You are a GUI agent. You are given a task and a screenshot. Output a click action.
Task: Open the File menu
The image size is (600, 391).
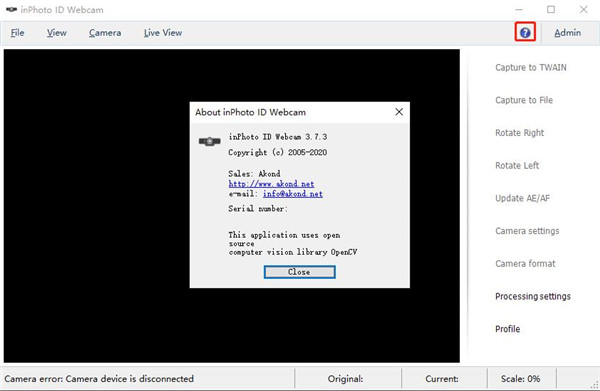[17, 33]
